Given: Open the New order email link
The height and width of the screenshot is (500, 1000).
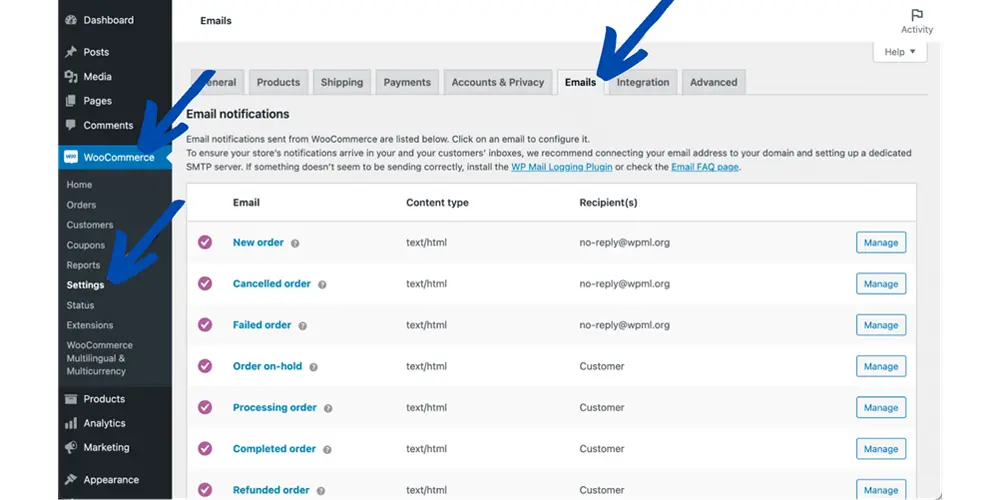Looking at the screenshot, I should 258,242.
